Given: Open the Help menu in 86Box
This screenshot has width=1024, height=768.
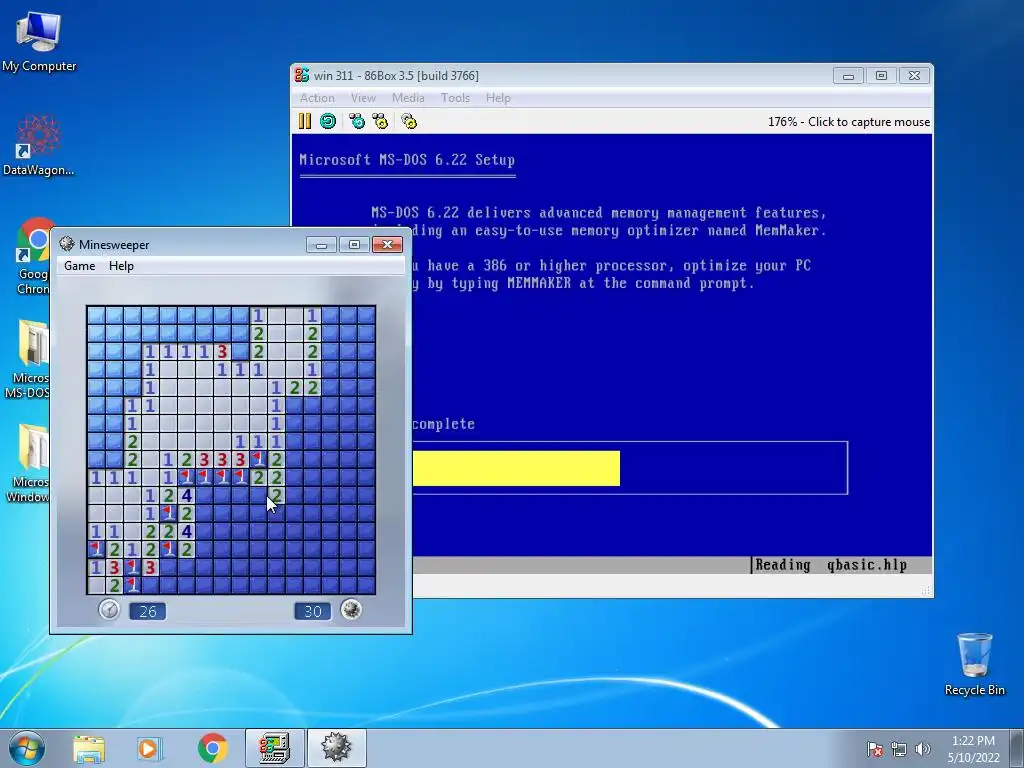Looking at the screenshot, I should pyautogui.click(x=498, y=98).
